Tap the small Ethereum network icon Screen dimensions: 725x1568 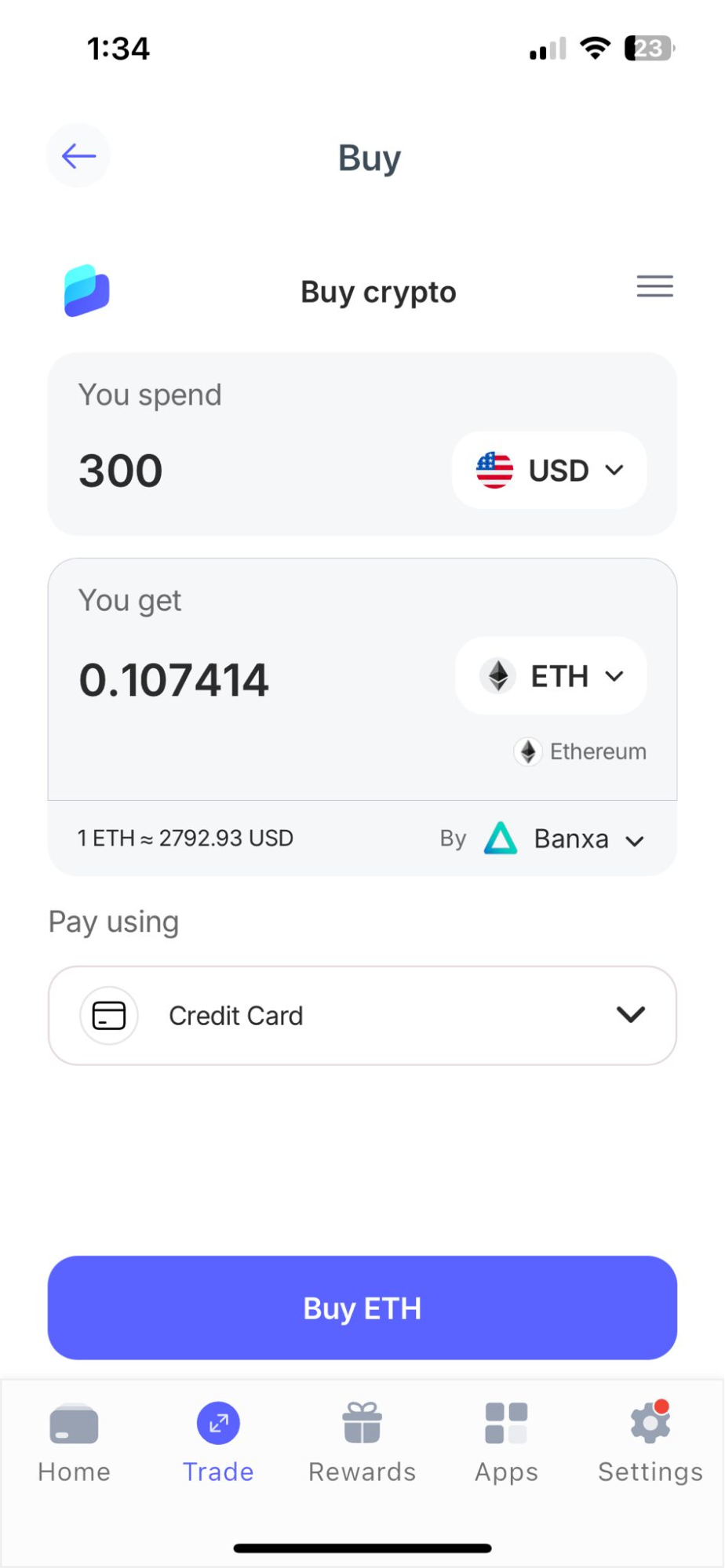528,751
